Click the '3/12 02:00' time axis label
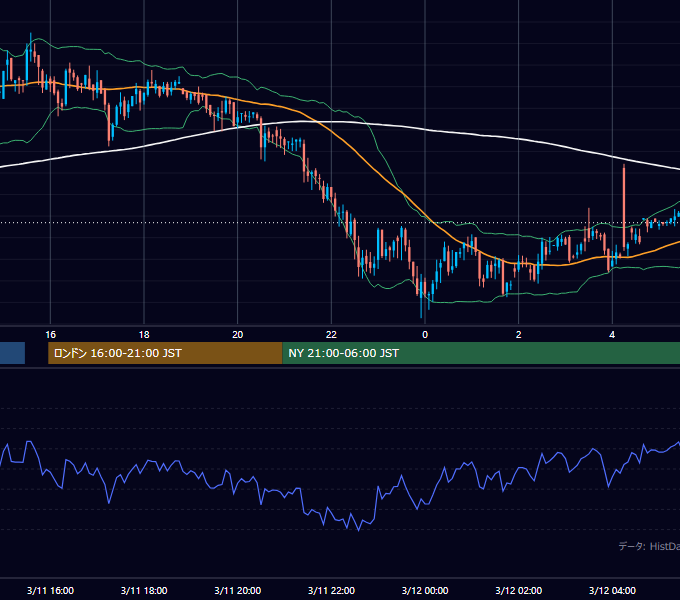 pos(519,590)
